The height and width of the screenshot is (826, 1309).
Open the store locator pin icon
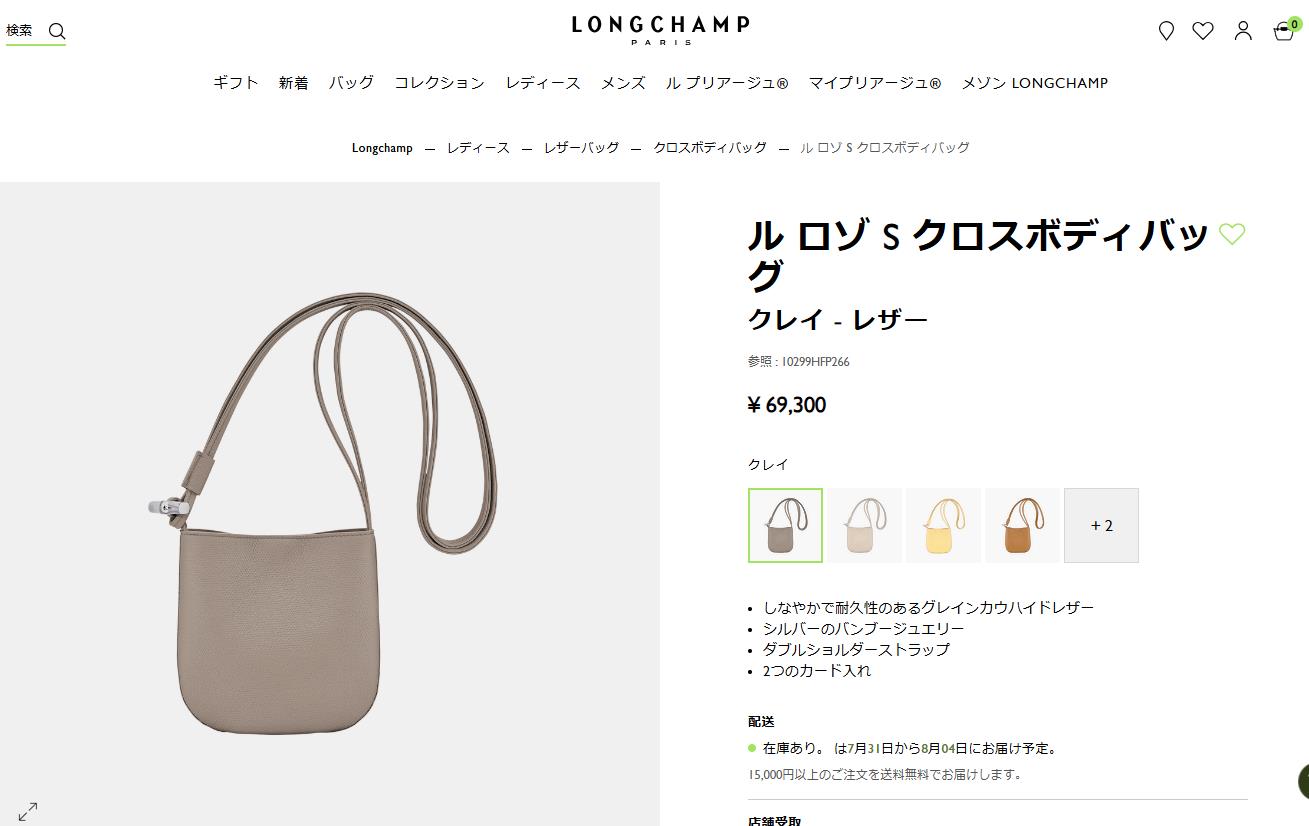tap(1166, 31)
